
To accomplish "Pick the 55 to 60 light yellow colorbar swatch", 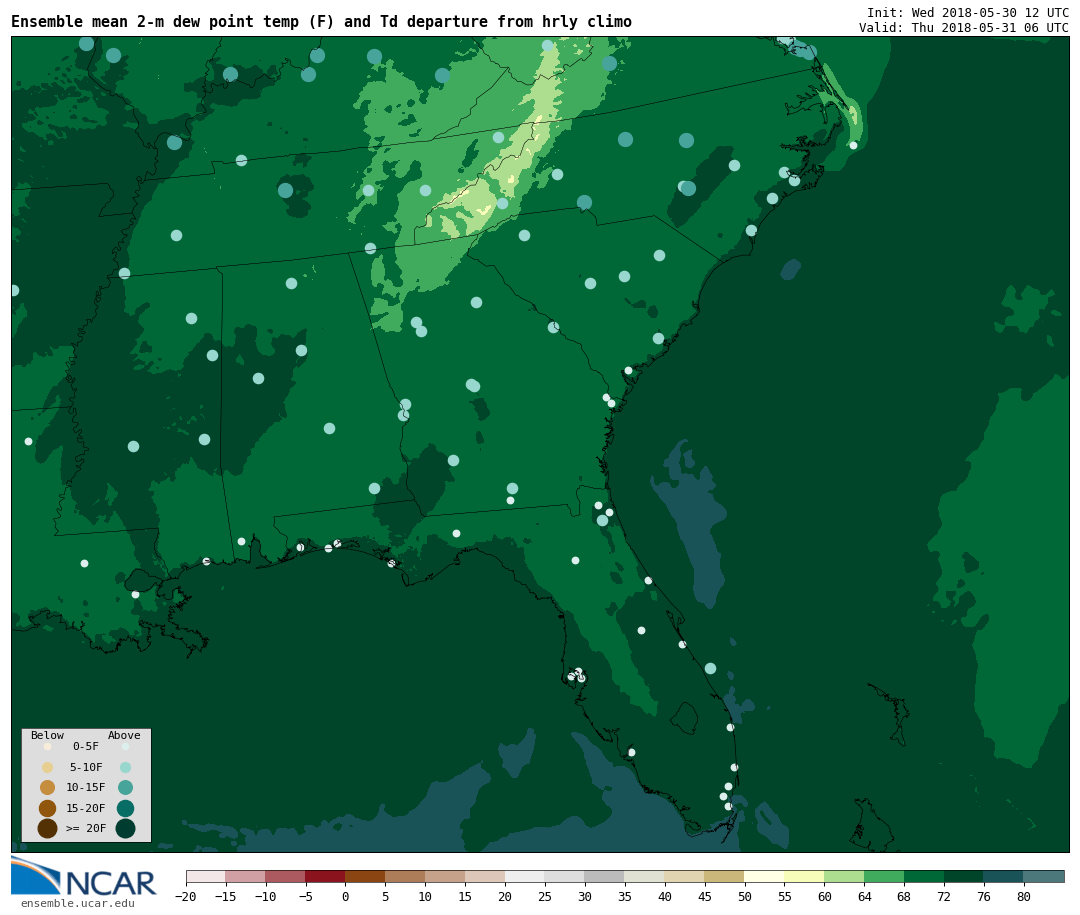I will [804, 876].
